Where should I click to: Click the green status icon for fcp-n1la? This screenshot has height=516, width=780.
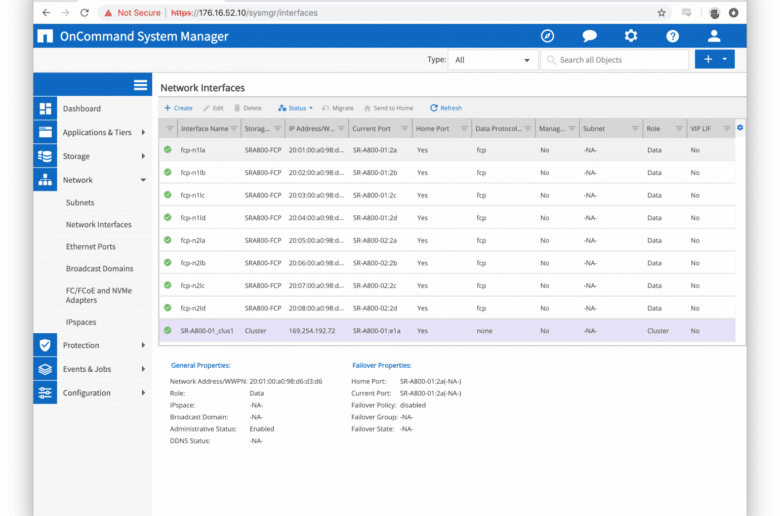[168, 149]
